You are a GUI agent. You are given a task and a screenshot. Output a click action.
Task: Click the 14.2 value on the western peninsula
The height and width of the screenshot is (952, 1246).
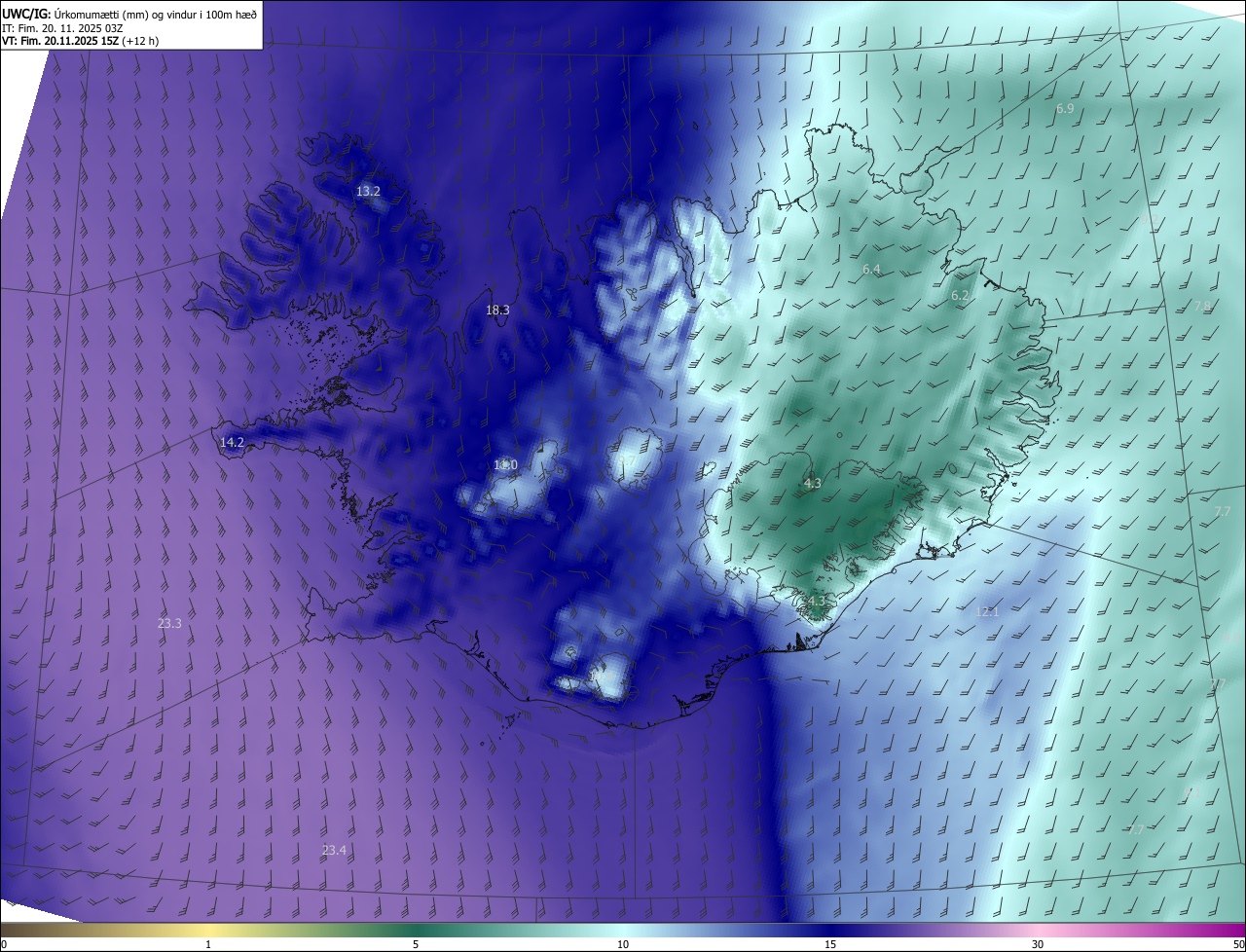point(232,443)
